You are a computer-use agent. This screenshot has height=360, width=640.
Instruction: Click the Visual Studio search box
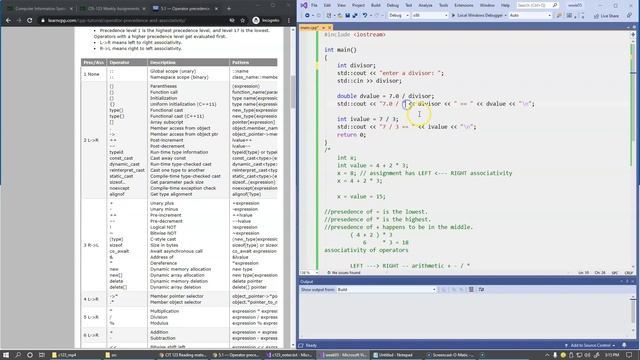pyautogui.click(x=537, y=5)
